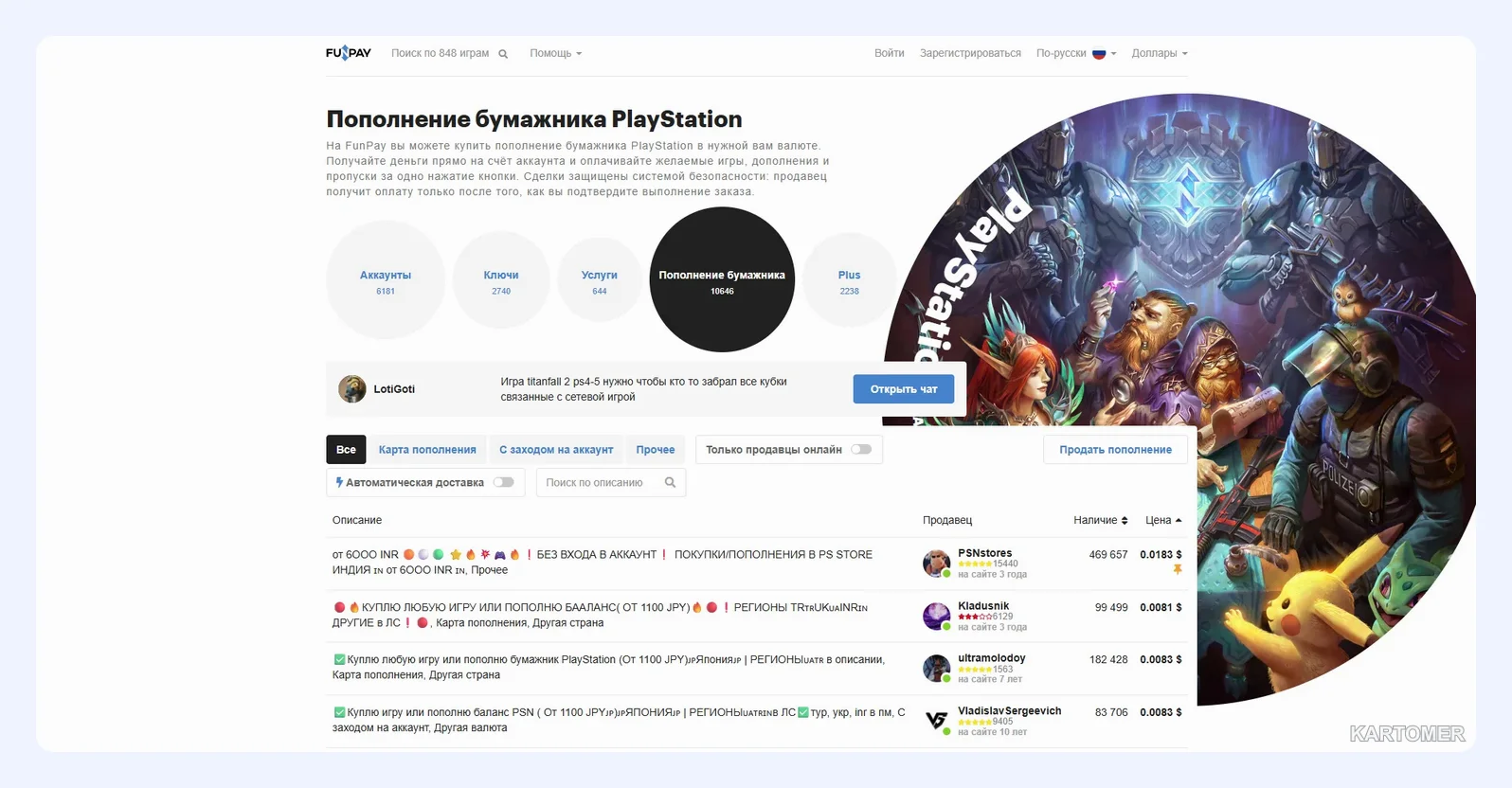
Task: Click the '0.0081 $' price
Action: [1161, 608]
